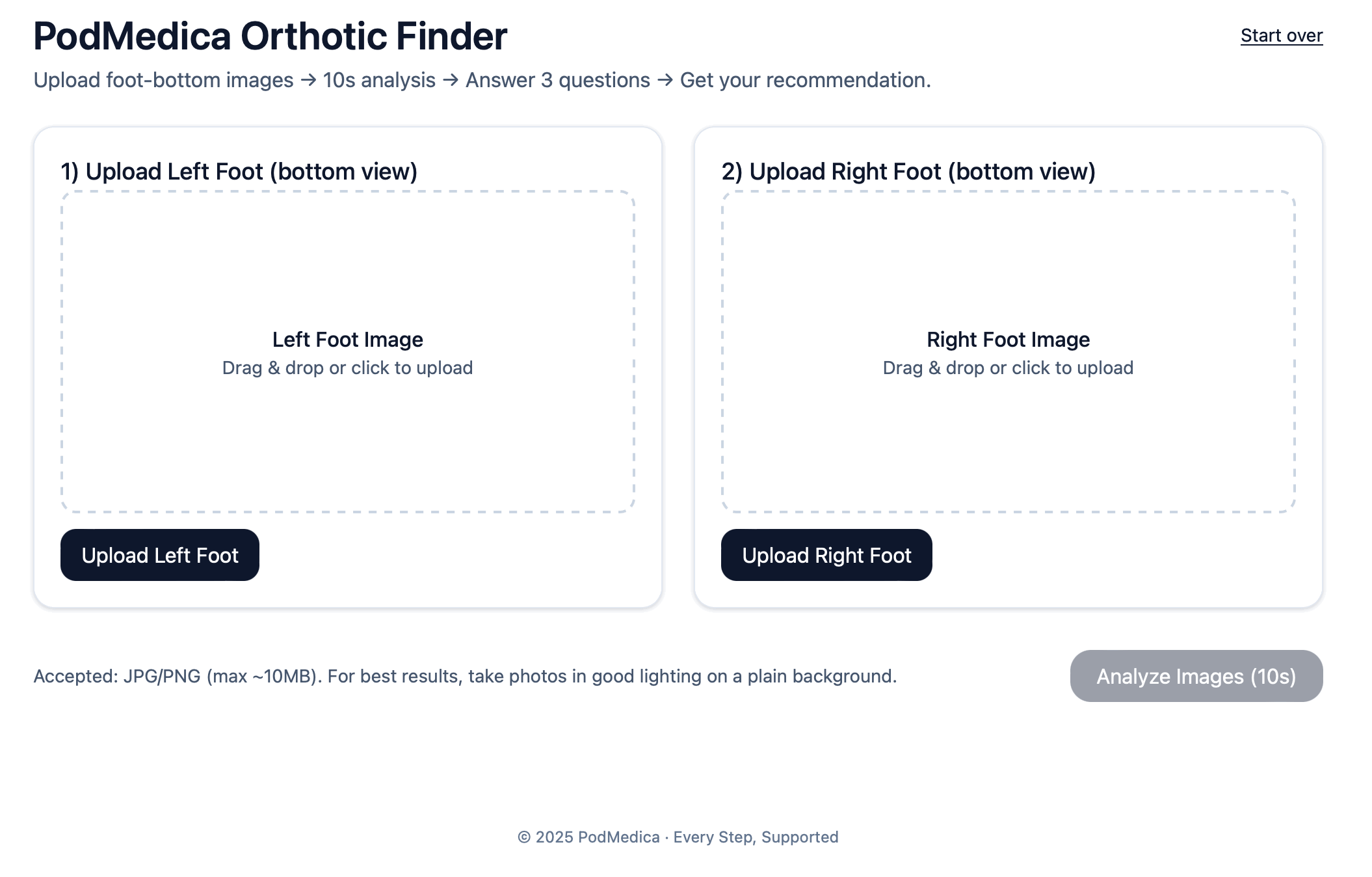Click "Get your recommendation" in the subtitle
1372x877 pixels.
(x=805, y=80)
